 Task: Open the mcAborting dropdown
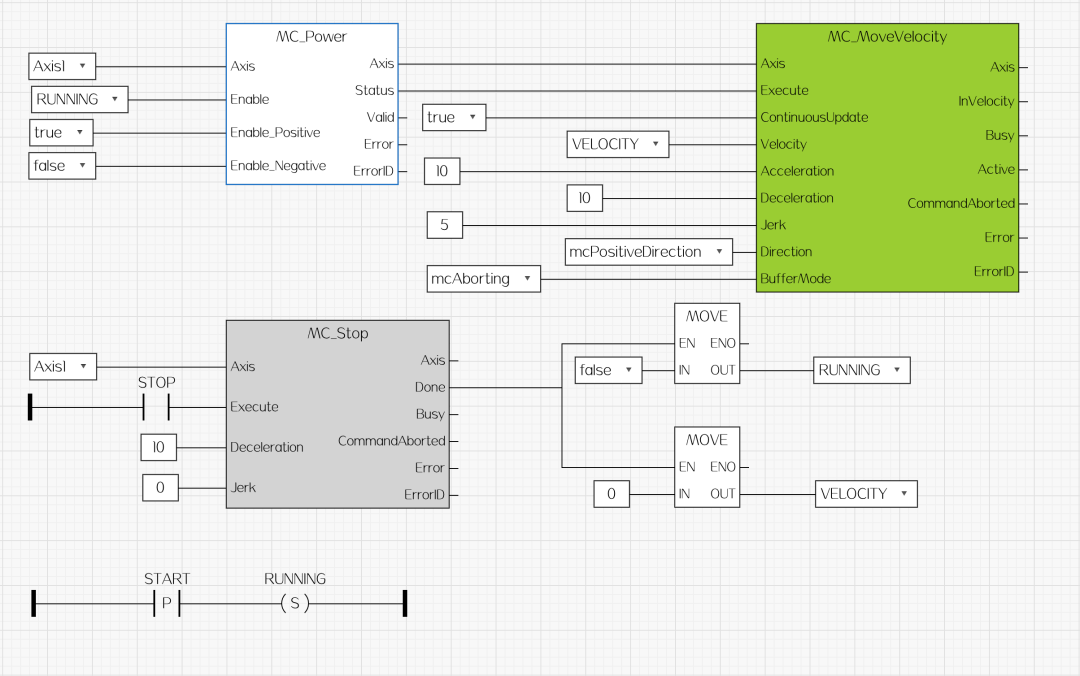tap(484, 278)
